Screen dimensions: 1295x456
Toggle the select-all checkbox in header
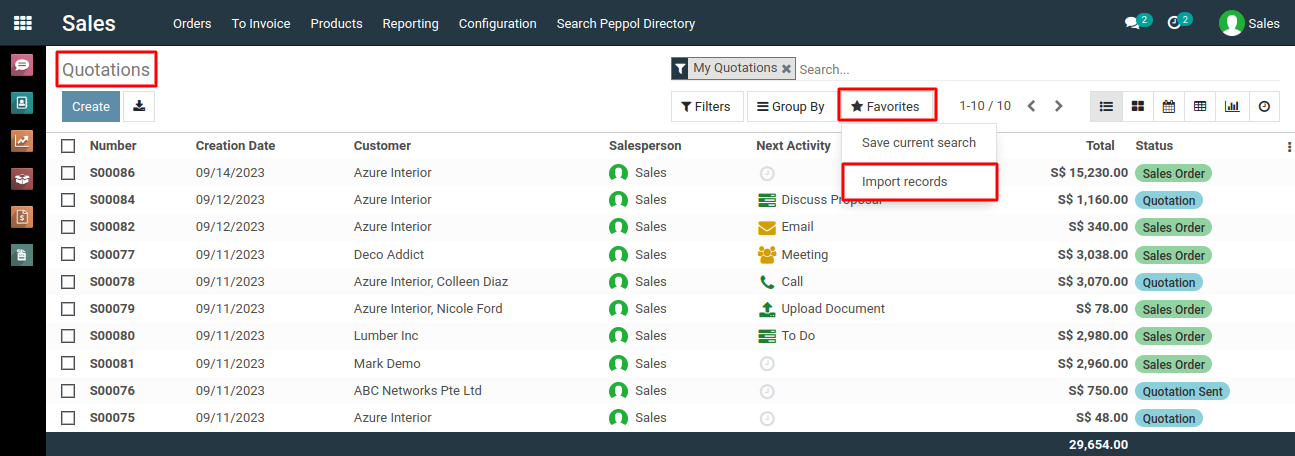pyautogui.click(x=68, y=146)
